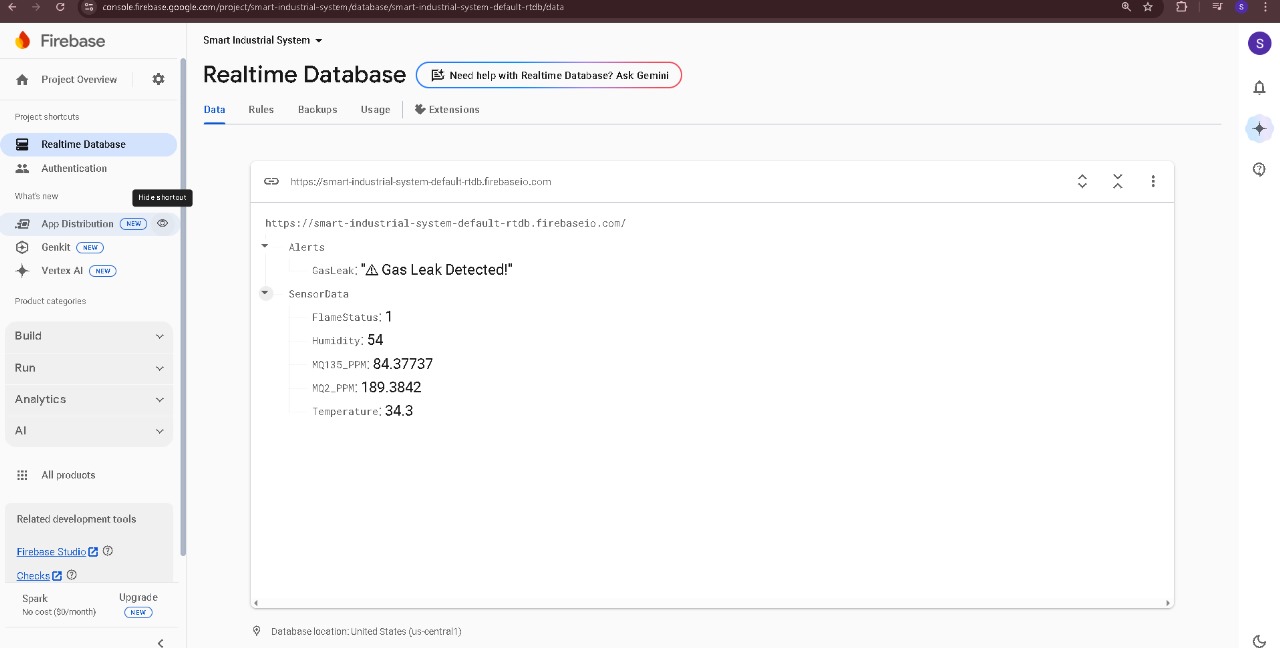Click the Checks info icon
This screenshot has width=1280, height=648.
coord(72,575)
